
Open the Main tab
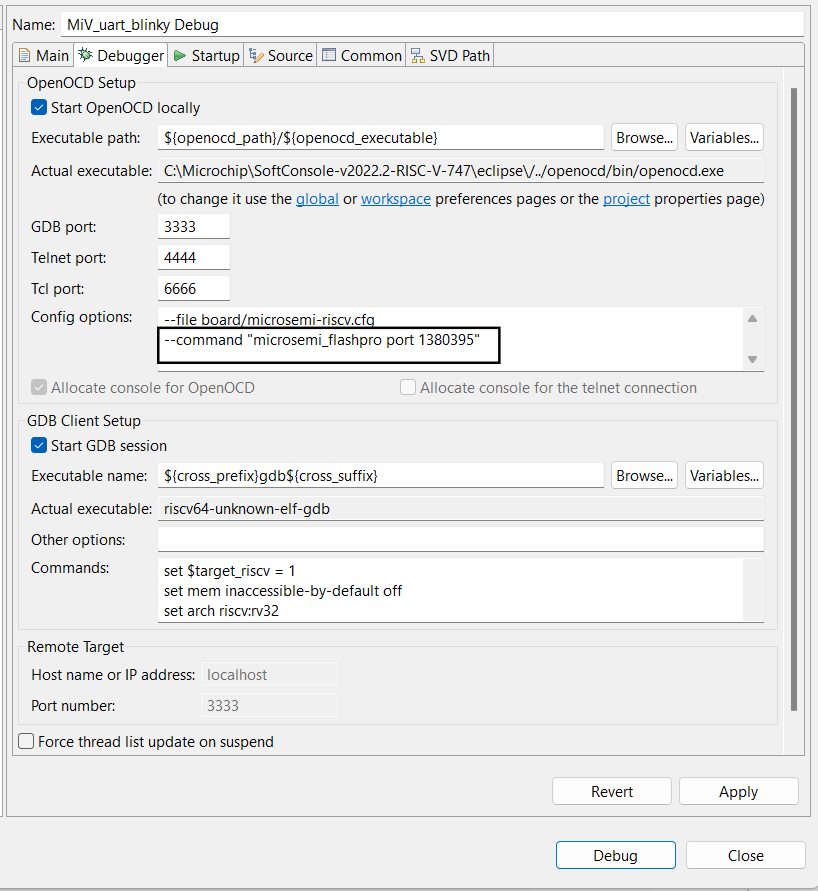point(44,56)
